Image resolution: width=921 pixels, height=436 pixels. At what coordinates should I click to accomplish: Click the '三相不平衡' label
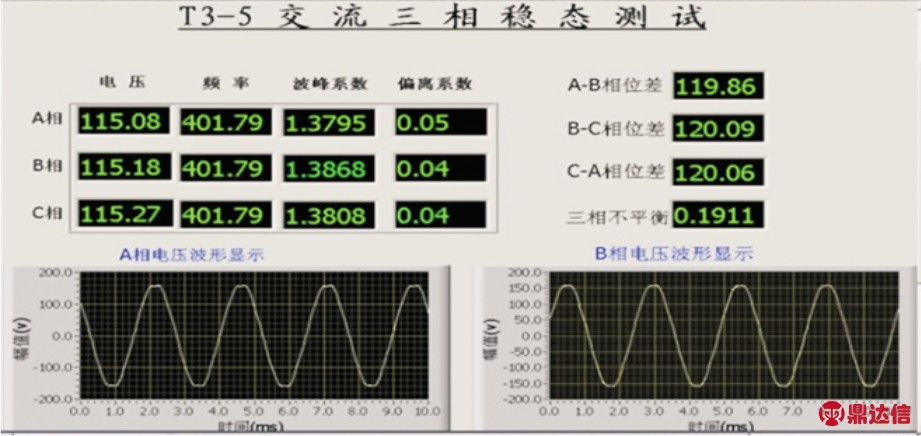617,217
